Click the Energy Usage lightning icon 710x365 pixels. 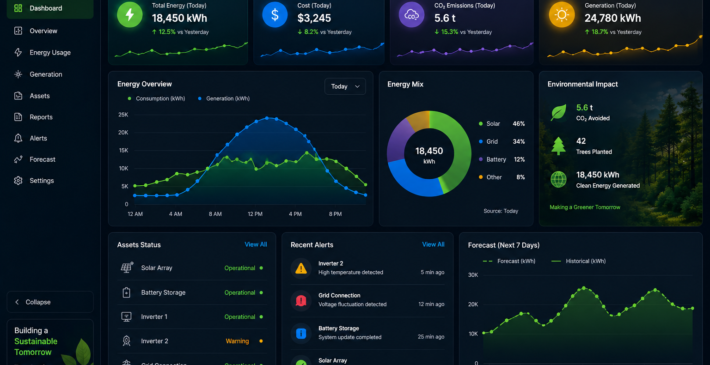tap(18, 53)
